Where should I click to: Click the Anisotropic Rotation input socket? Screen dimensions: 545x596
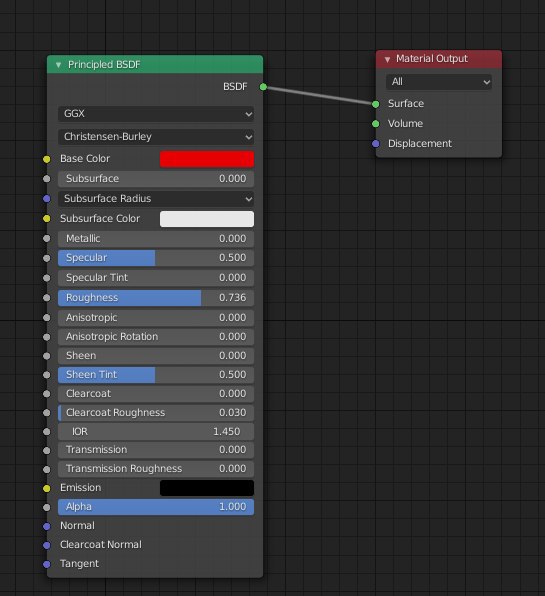pyautogui.click(x=47, y=337)
